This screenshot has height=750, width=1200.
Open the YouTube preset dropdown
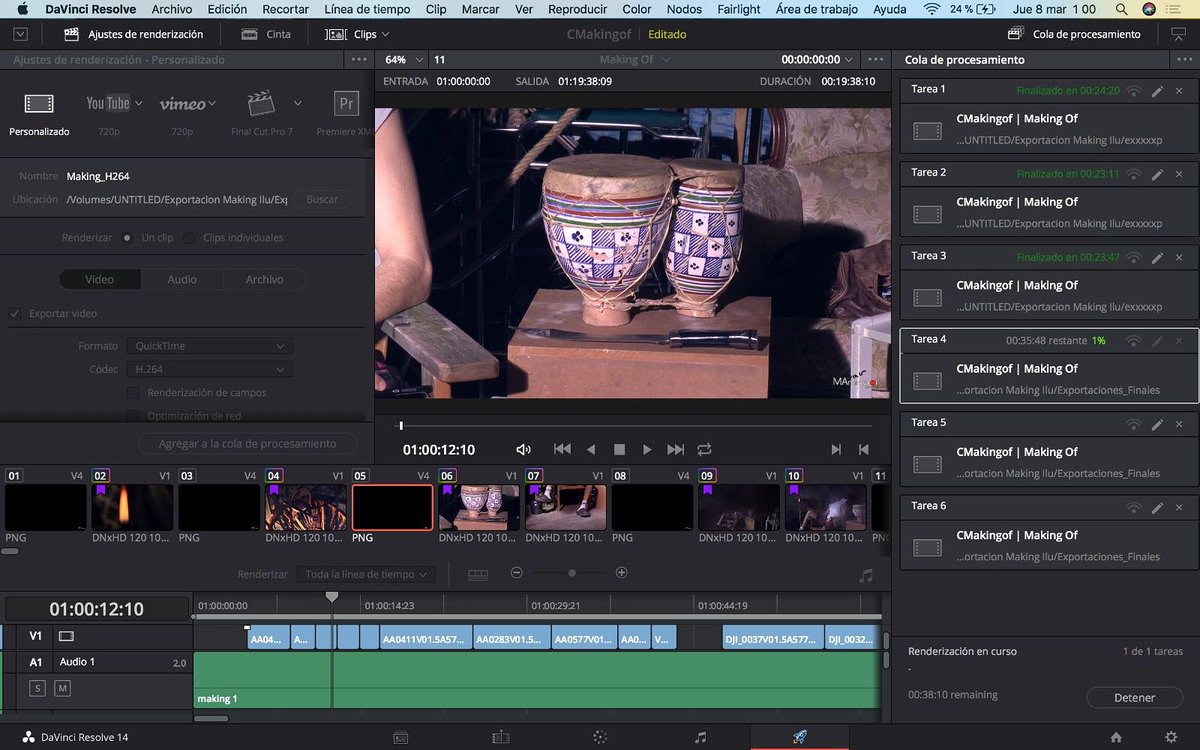coord(138,103)
